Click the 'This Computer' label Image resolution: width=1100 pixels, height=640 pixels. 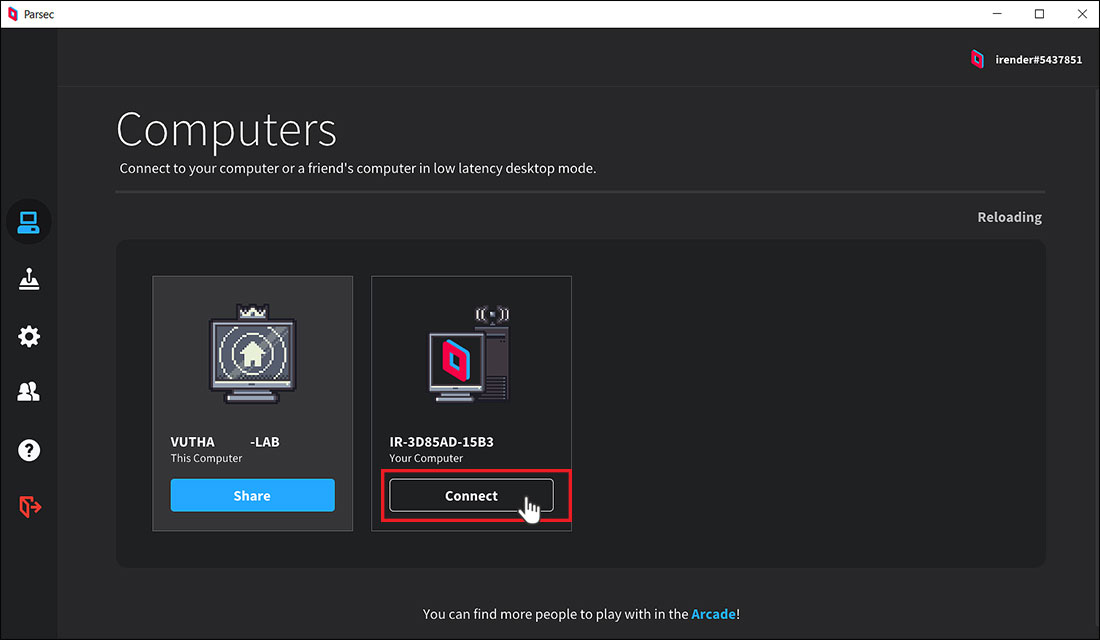coord(206,458)
